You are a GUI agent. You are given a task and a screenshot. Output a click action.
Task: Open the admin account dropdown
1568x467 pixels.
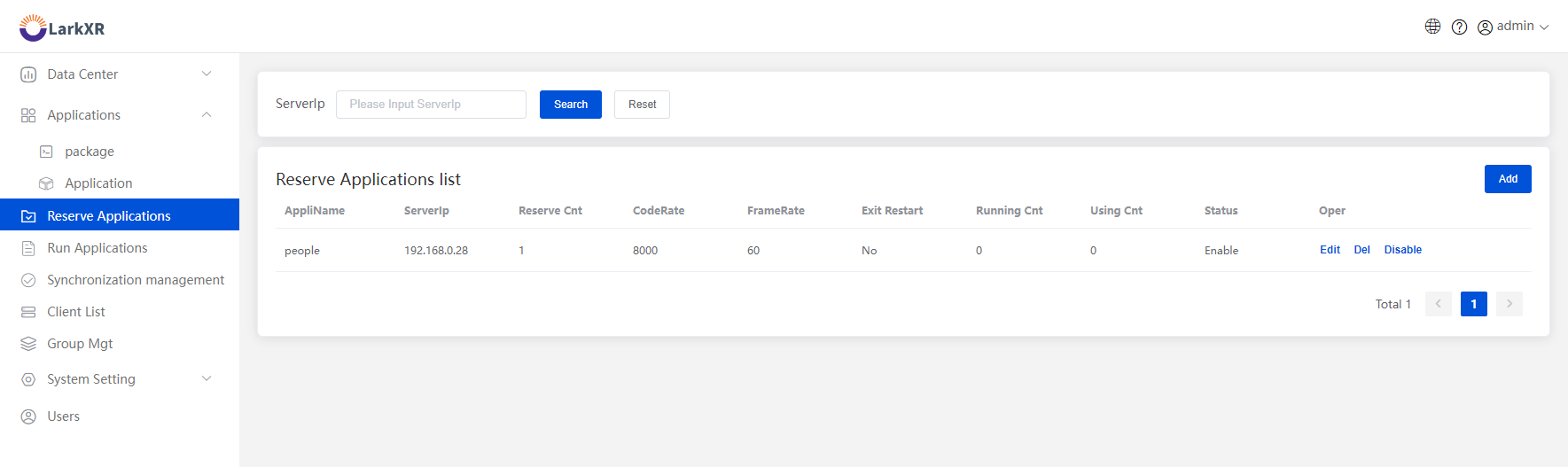pyautogui.click(x=1513, y=27)
